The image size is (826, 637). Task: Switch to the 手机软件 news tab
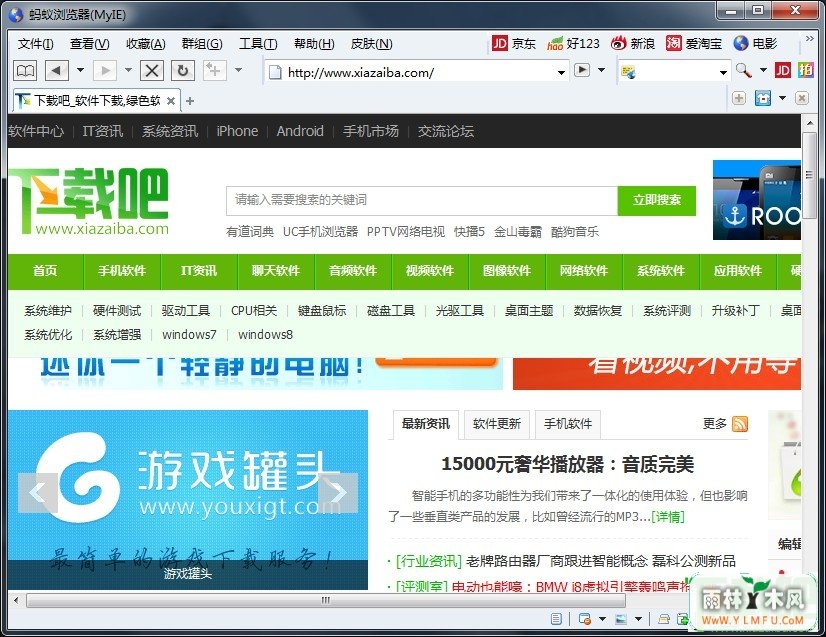[568, 424]
